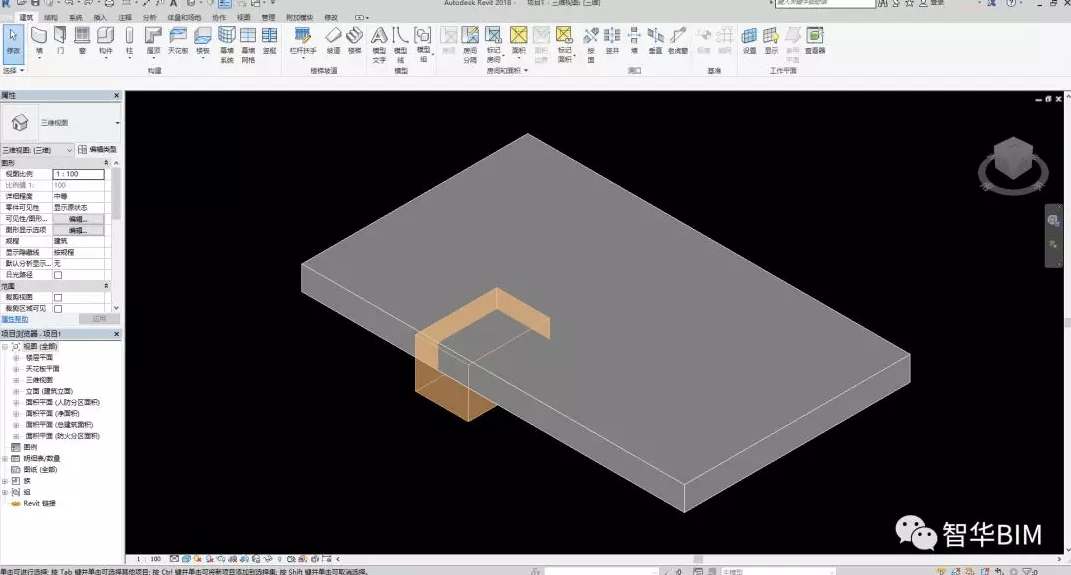Click the 门 (Door) tool icon
Viewport: 1071px width, 575px height.
click(61, 39)
